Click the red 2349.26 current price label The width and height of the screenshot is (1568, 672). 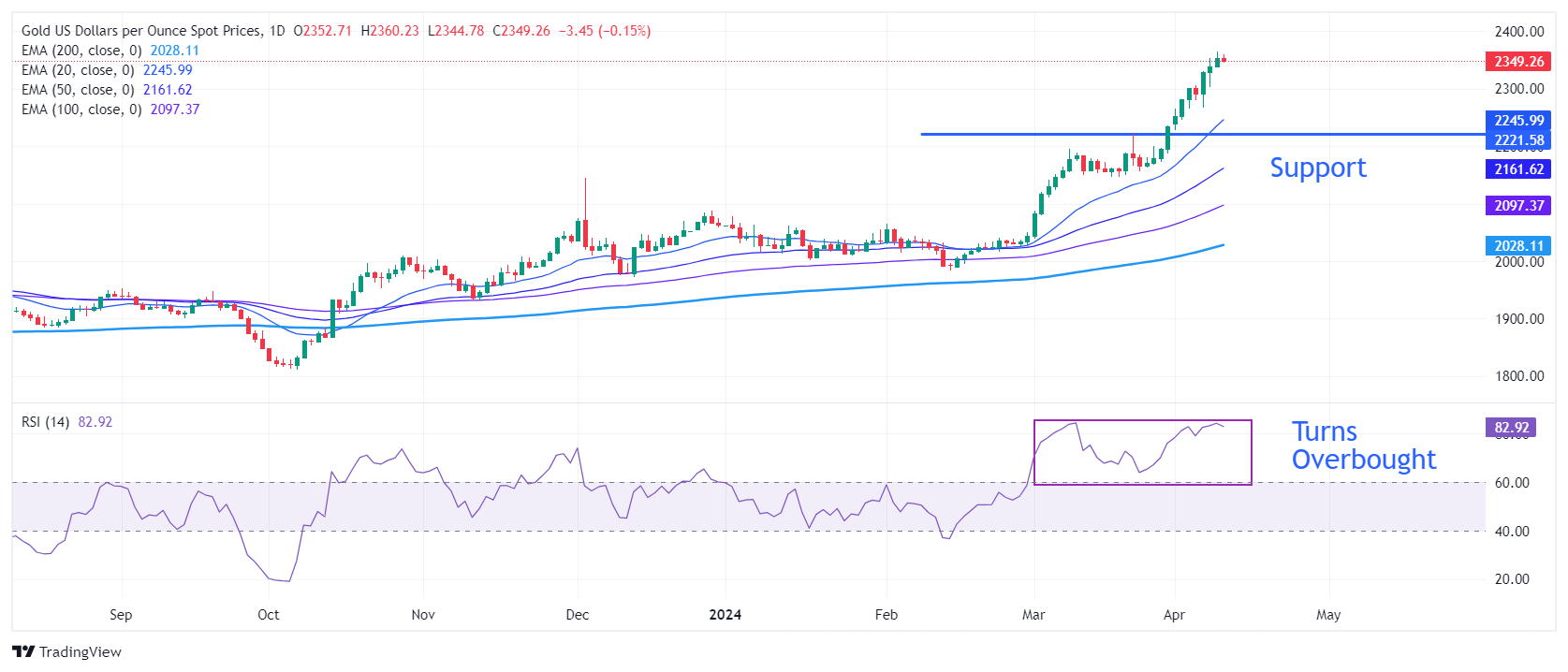[1517, 62]
